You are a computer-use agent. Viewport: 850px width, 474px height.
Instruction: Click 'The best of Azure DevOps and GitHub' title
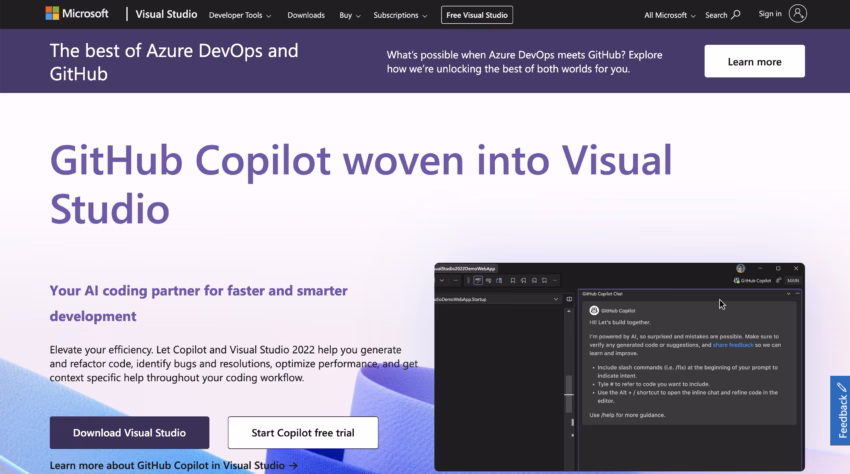point(174,62)
